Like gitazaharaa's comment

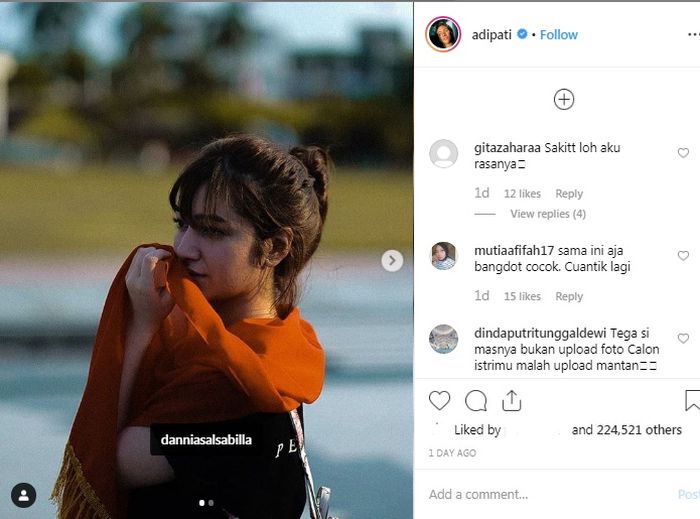tap(683, 153)
